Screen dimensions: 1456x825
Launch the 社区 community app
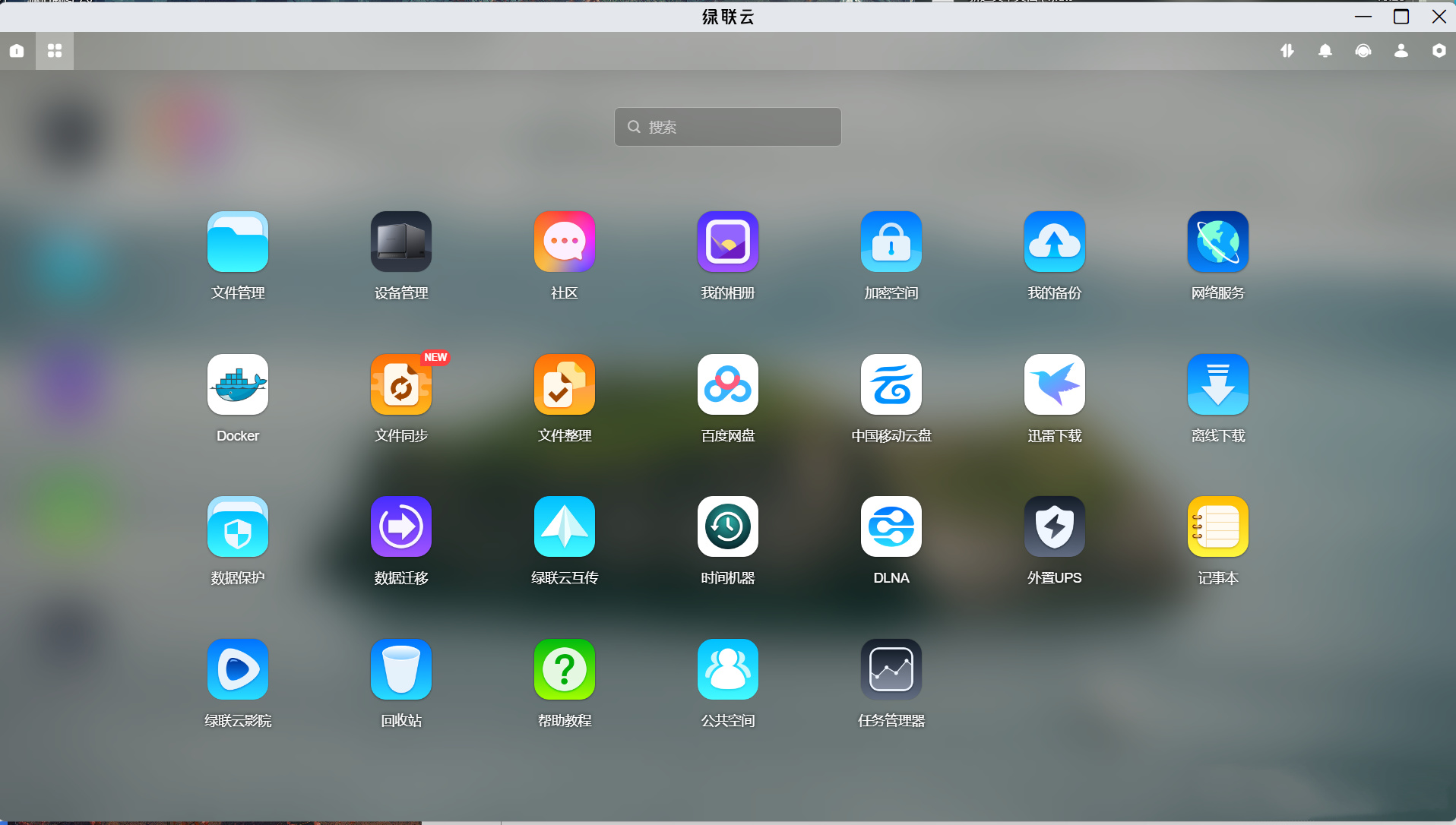tap(565, 242)
